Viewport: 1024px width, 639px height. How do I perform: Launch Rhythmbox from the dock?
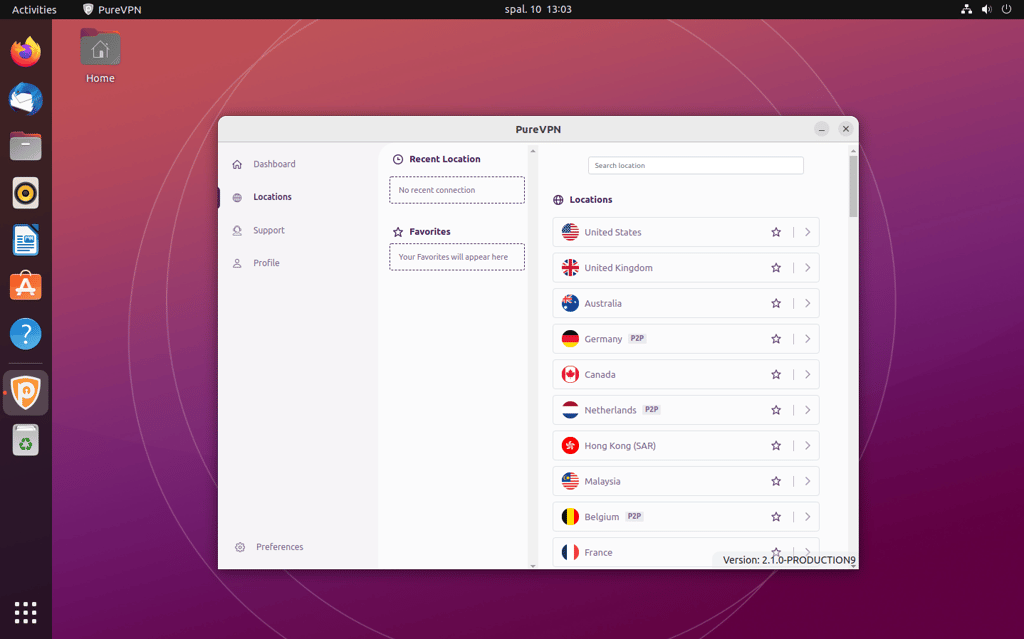coord(25,193)
